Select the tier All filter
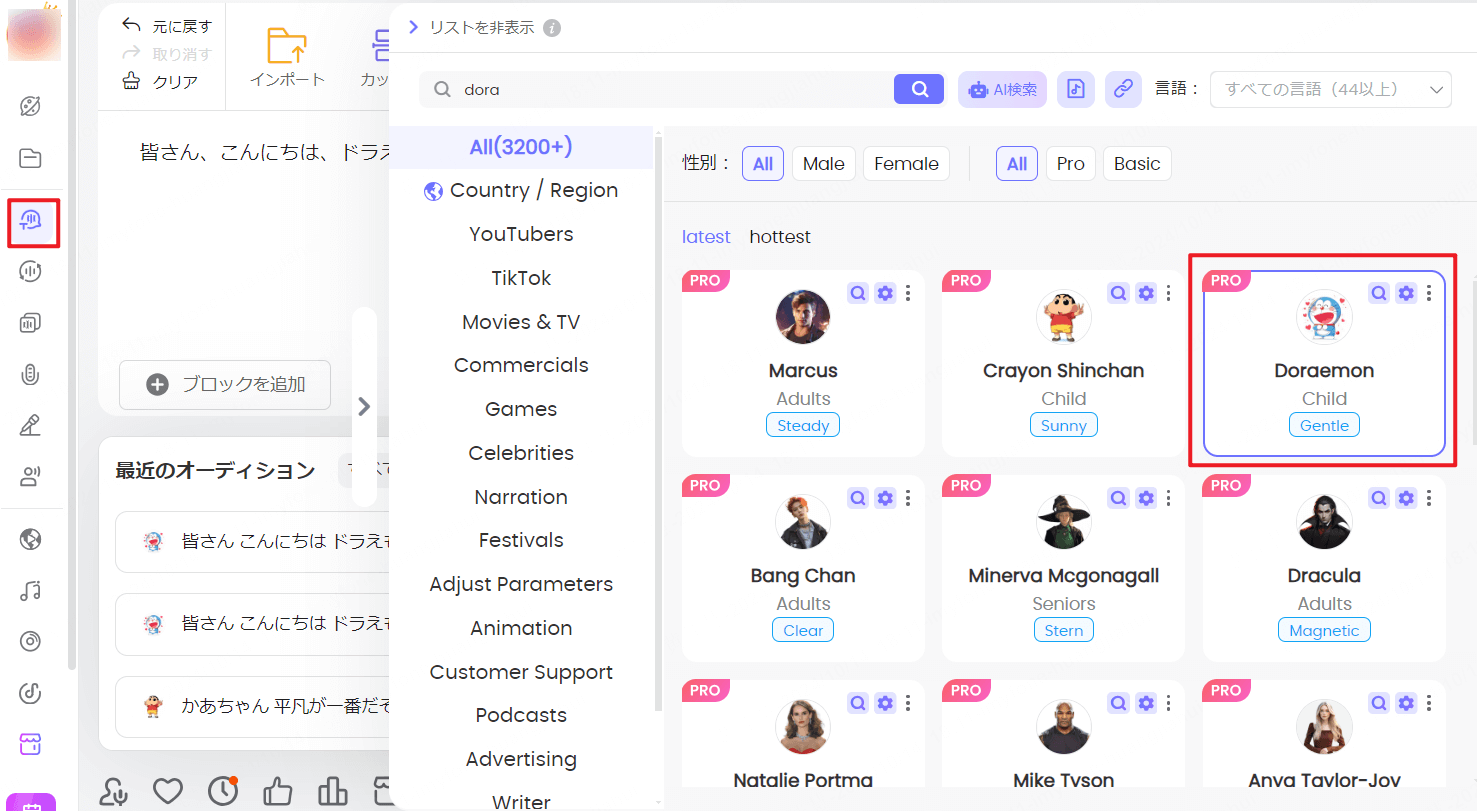The width and height of the screenshot is (1477, 811). [x=1017, y=164]
